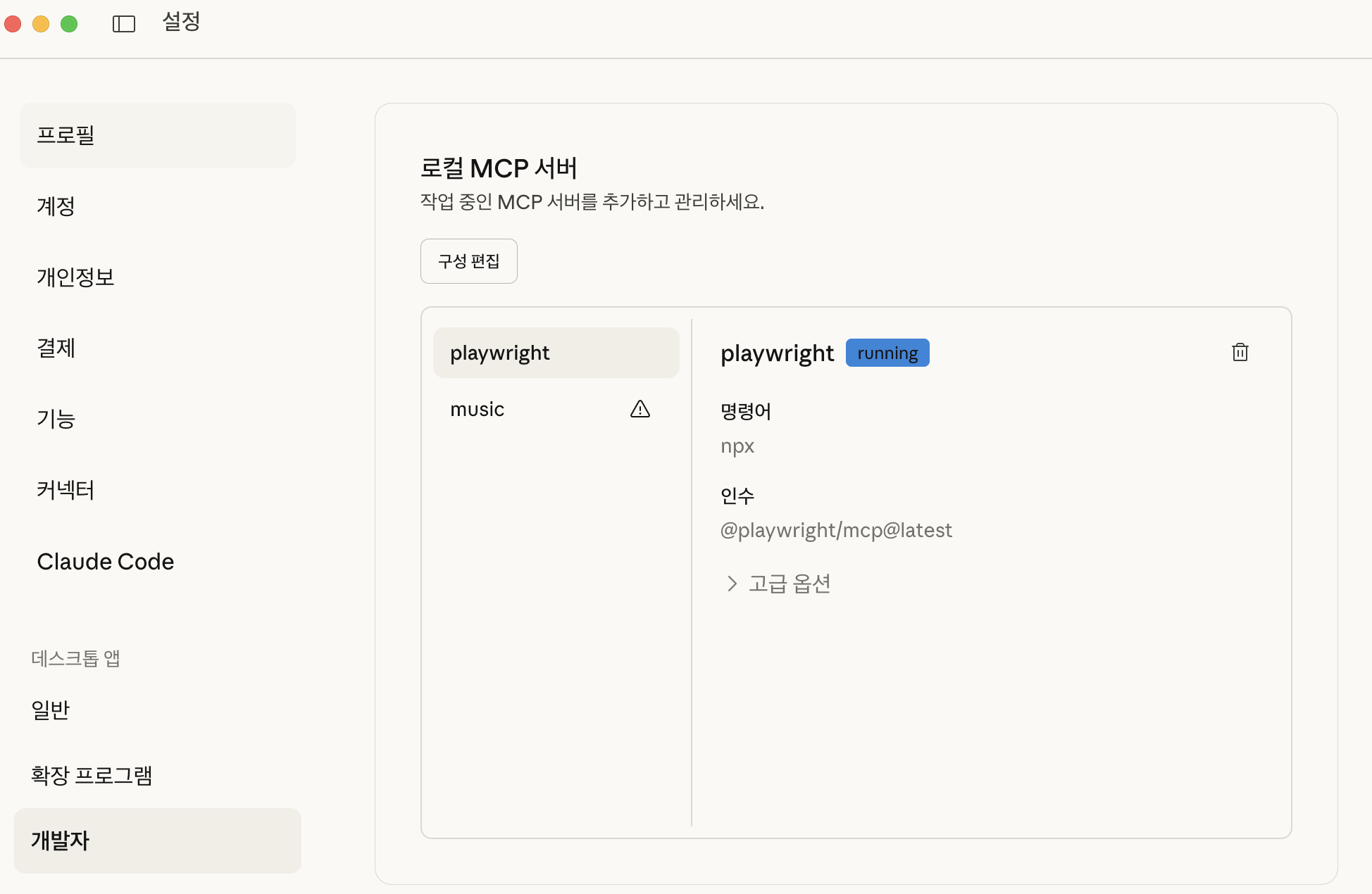The image size is (1372, 894).
Task: Select the 개발자 section
Action: (158, 841)
